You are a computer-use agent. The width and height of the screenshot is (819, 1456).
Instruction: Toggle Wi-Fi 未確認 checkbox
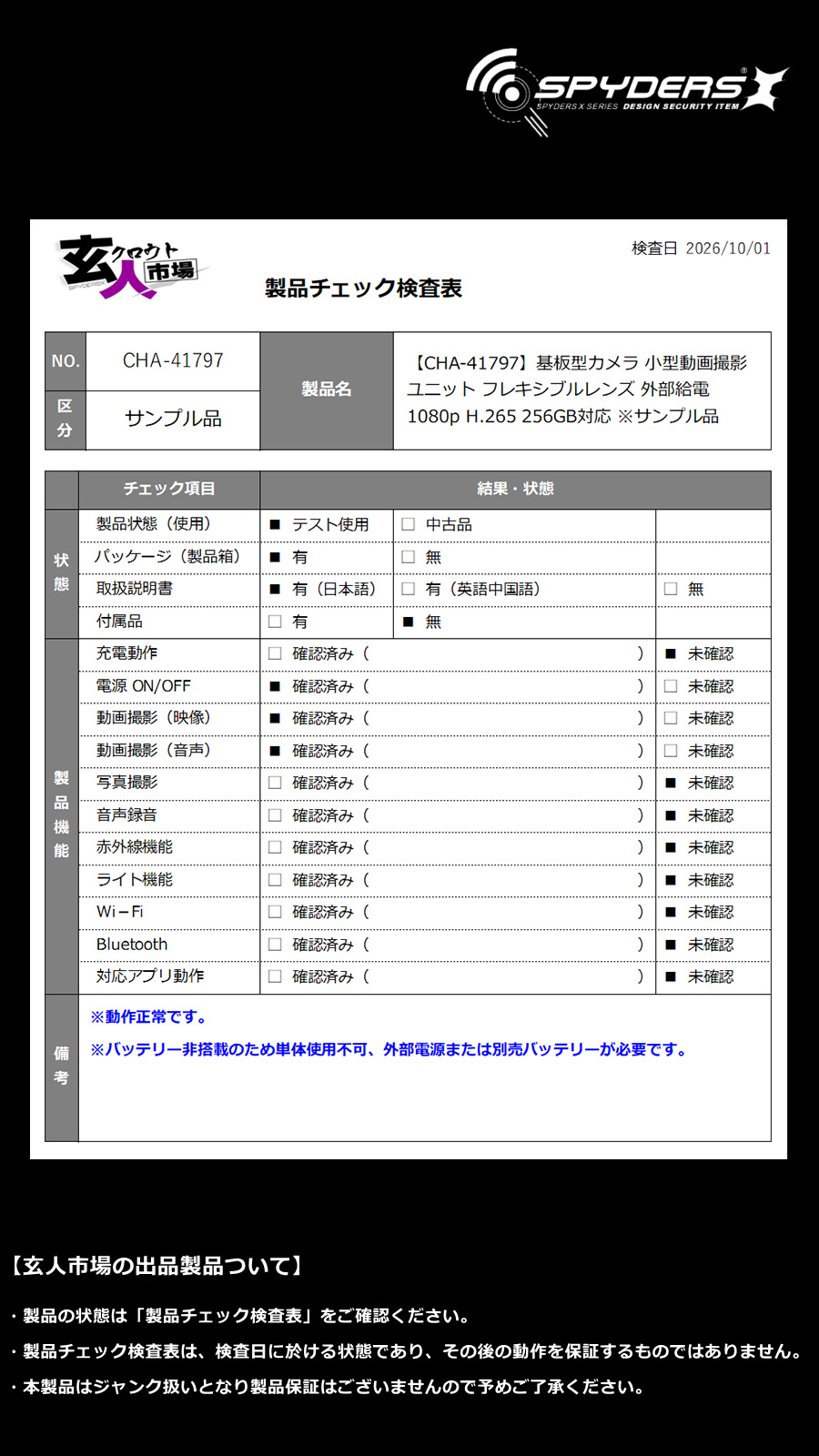pos(671,912)
